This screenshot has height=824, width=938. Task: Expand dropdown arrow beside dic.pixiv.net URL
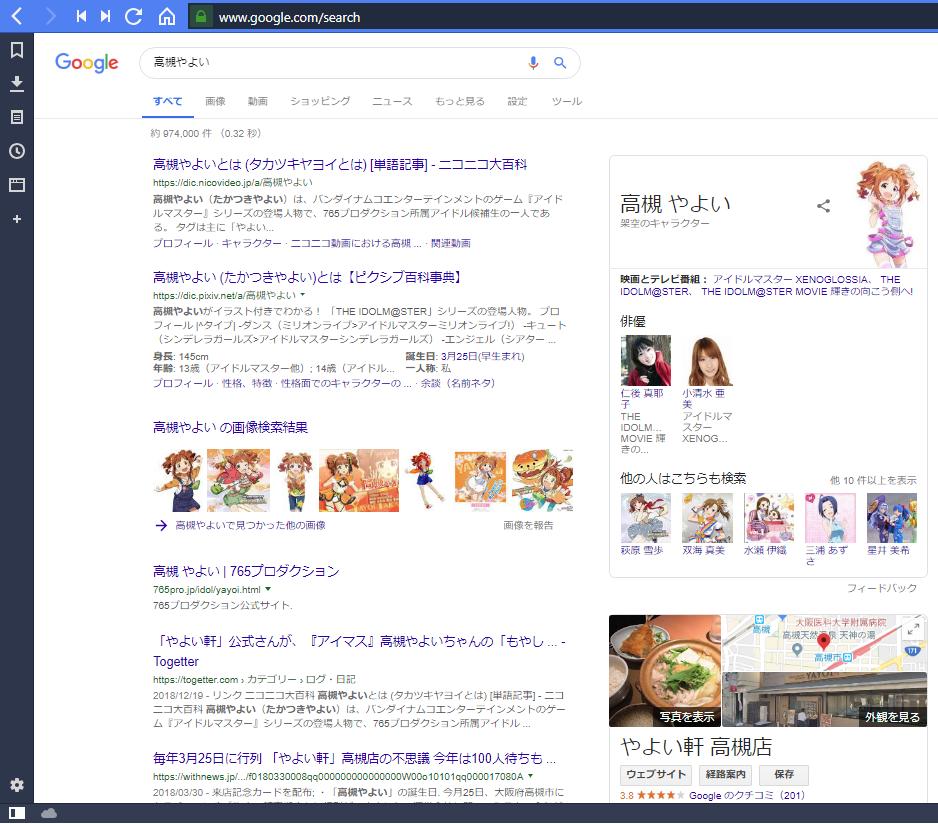tap(303, 294)
